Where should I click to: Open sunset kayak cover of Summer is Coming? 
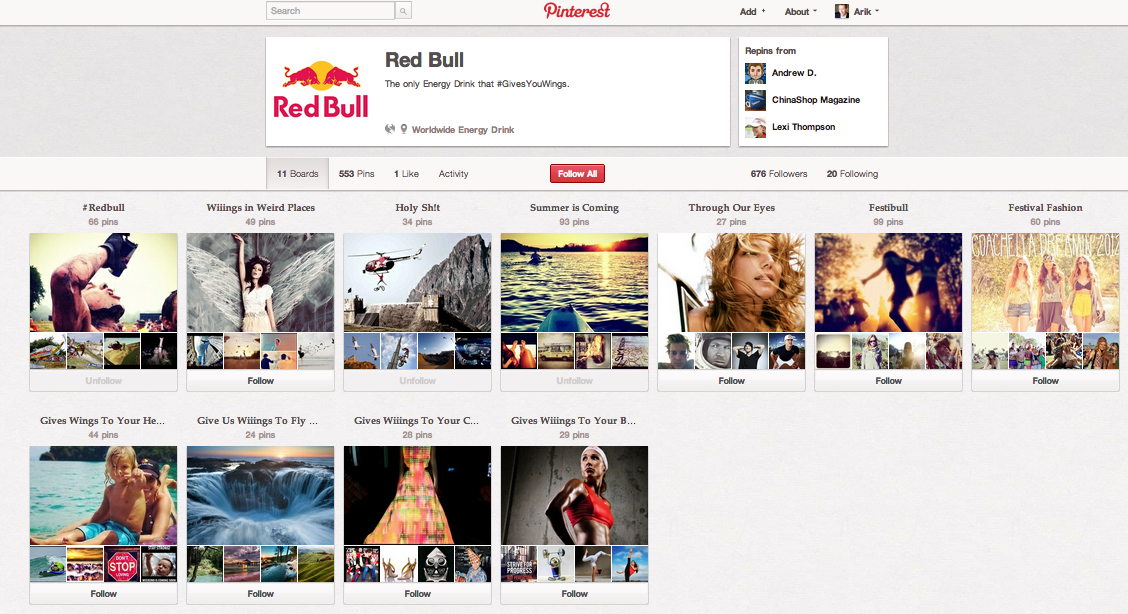574,282
